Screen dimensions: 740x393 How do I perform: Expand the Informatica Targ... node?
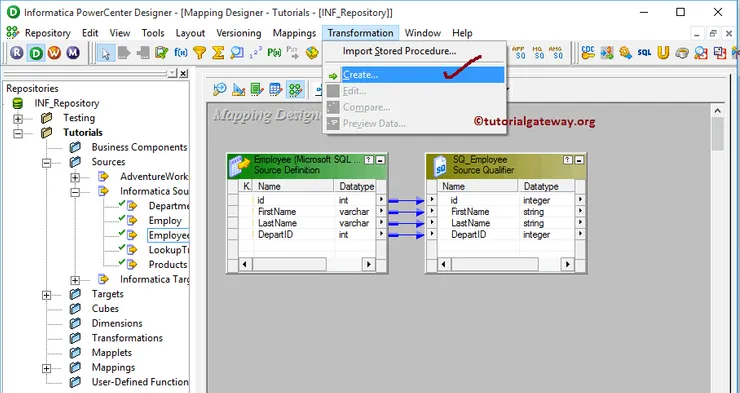(75, 280)
